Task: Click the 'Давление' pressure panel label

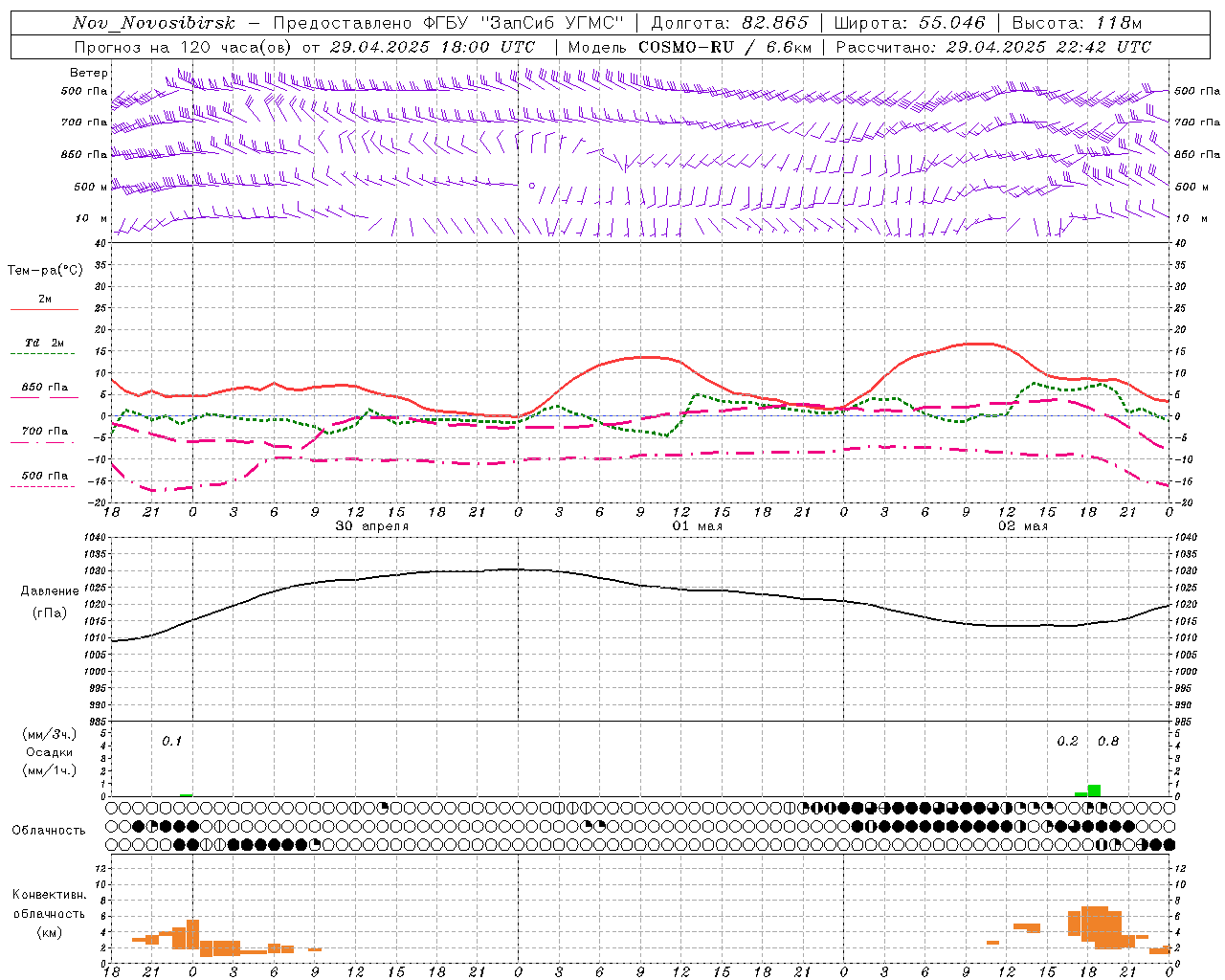Action: click(50, 591)
